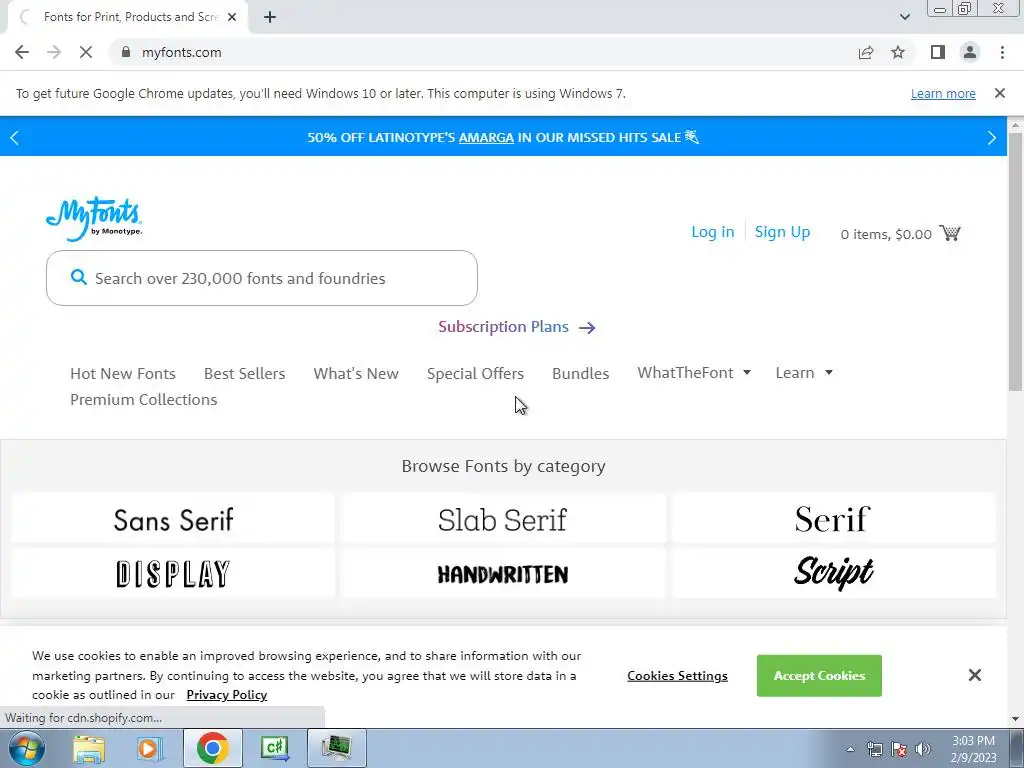Click Accept Cookies button
Screen dimensions: 1024x768
coord(819,676)
